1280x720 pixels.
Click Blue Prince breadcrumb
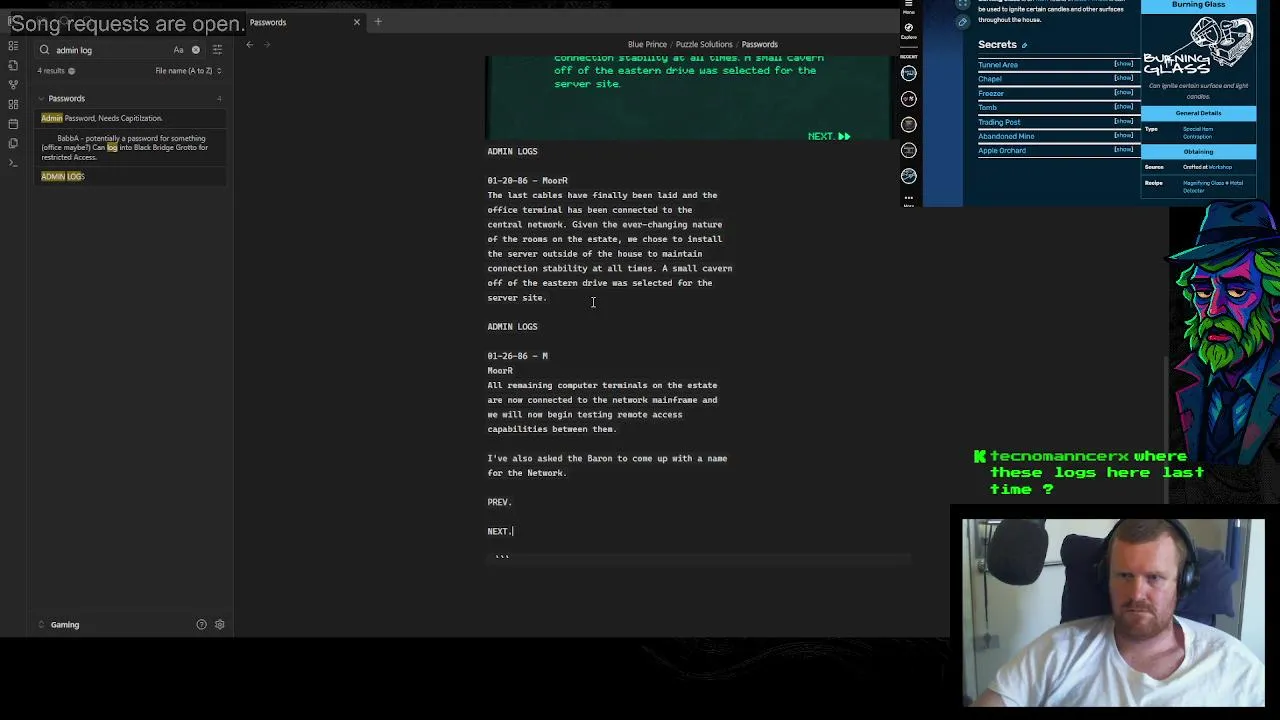pyautogui.click(x=647, y=44)
